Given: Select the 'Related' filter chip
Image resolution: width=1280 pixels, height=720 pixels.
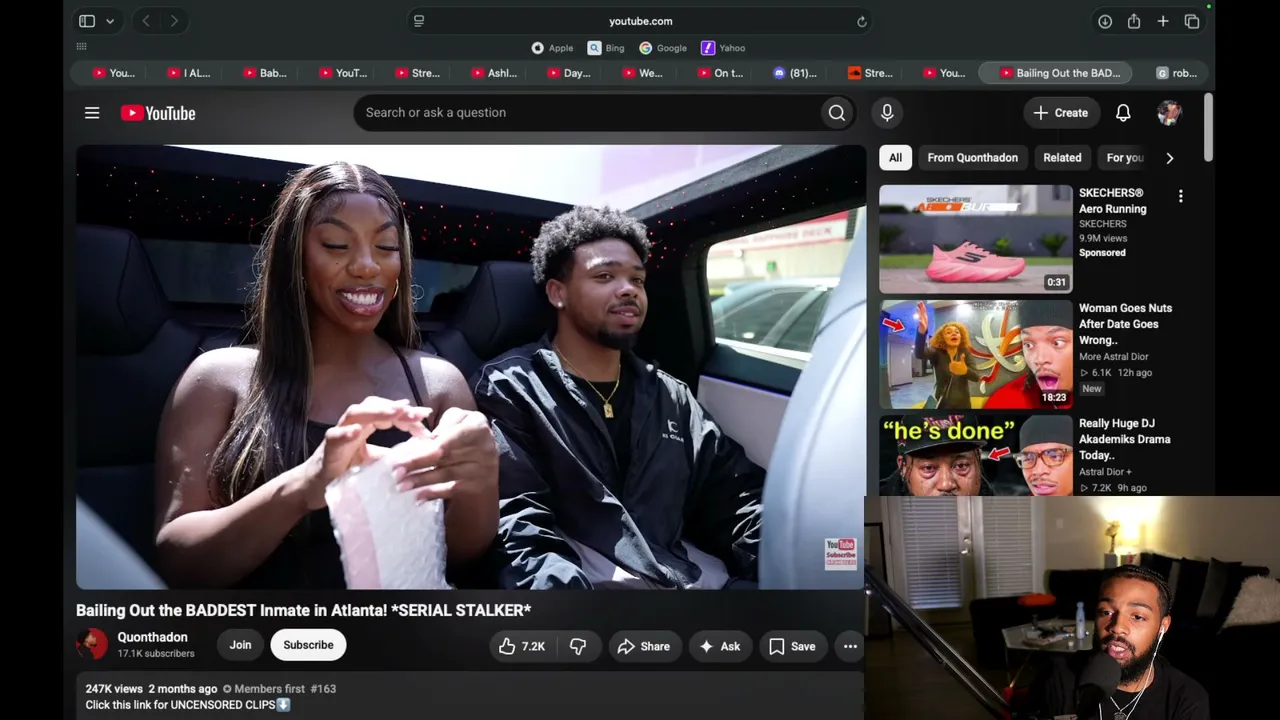Looking at the screenshot, I should 1062,158.
